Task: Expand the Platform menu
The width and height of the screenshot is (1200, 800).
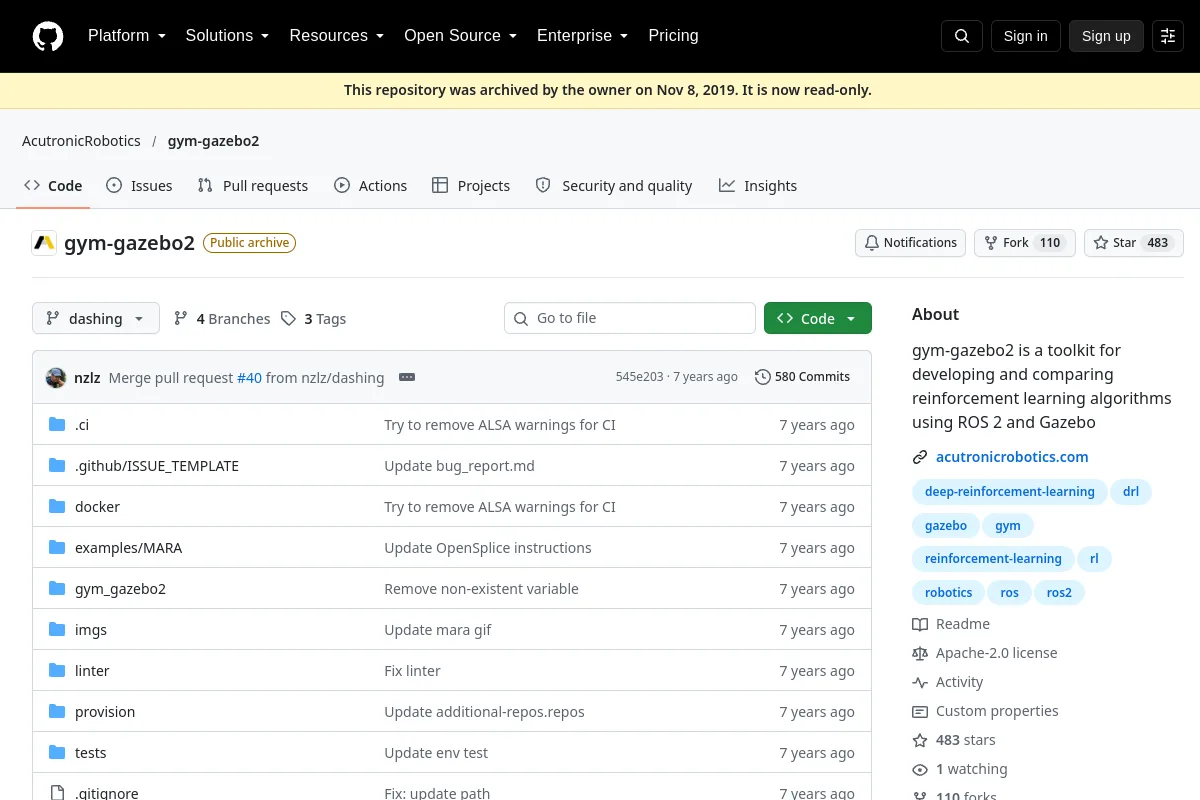Action: click(127, 36)
